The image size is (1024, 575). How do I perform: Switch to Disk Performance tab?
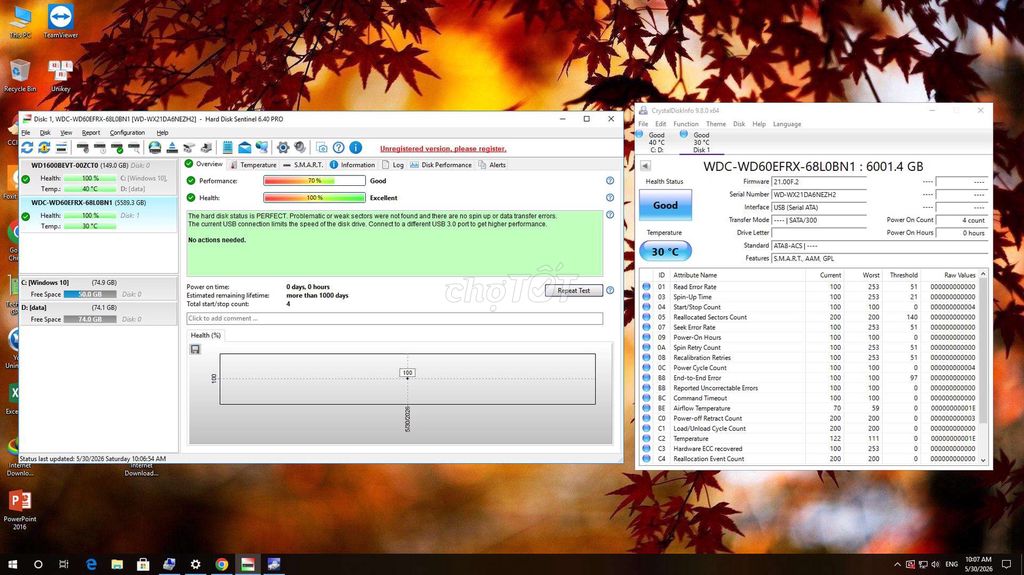[441, 165]
